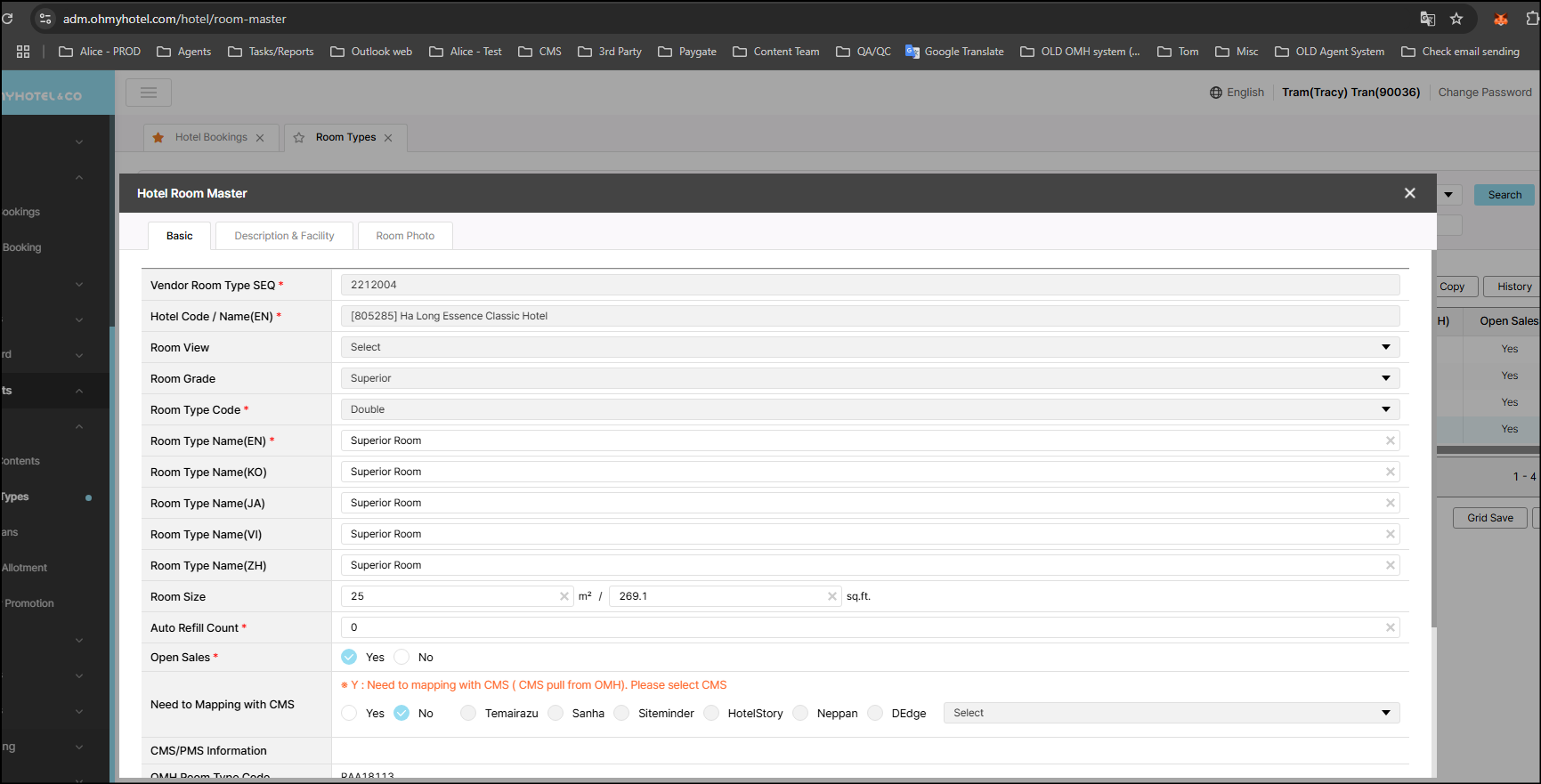Open the Room Type Code dropdown
This screenshot has width=1541, height=784.
click(x=869, y=409)
